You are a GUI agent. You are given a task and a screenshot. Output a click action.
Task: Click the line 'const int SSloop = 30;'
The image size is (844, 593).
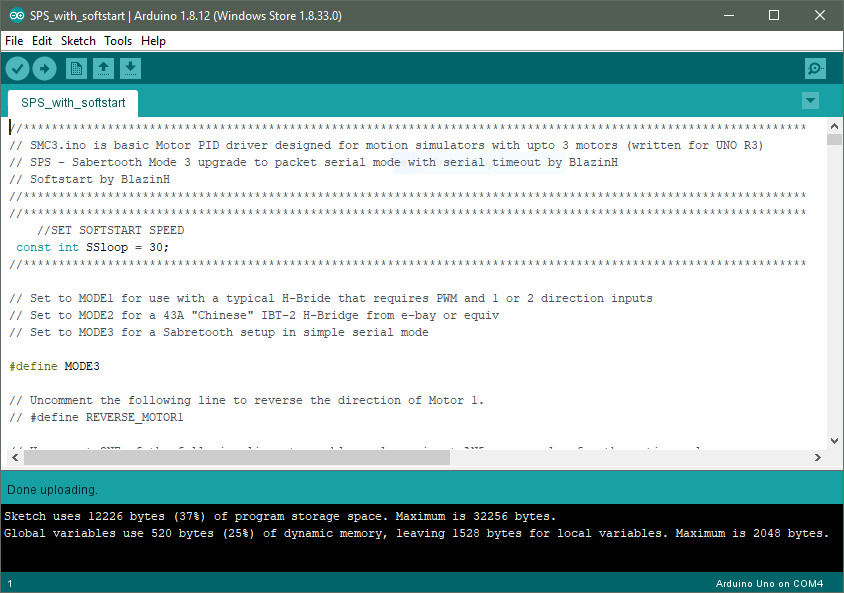(x=93, y=248)
